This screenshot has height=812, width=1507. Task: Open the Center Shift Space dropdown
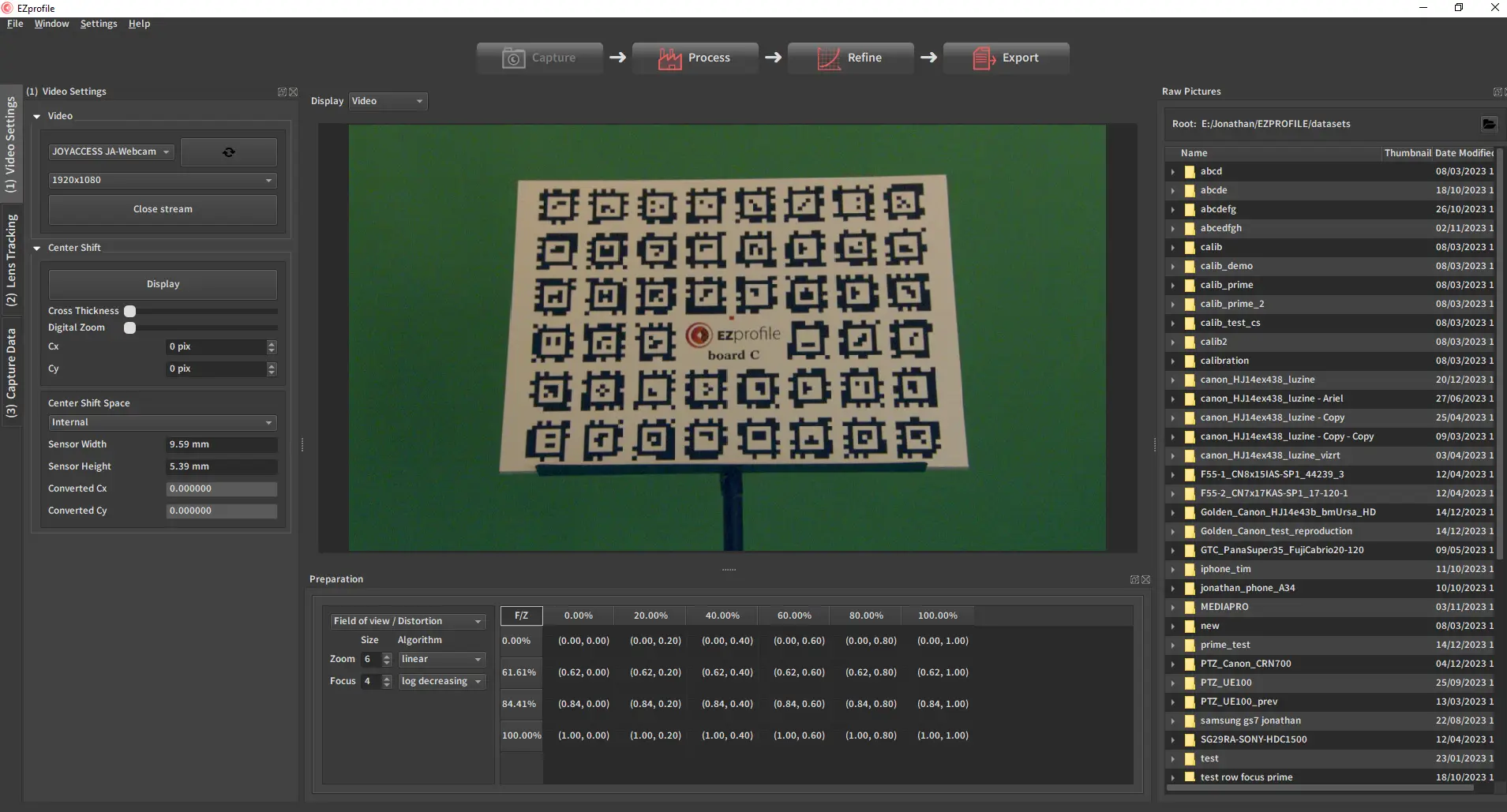(162, 423)
